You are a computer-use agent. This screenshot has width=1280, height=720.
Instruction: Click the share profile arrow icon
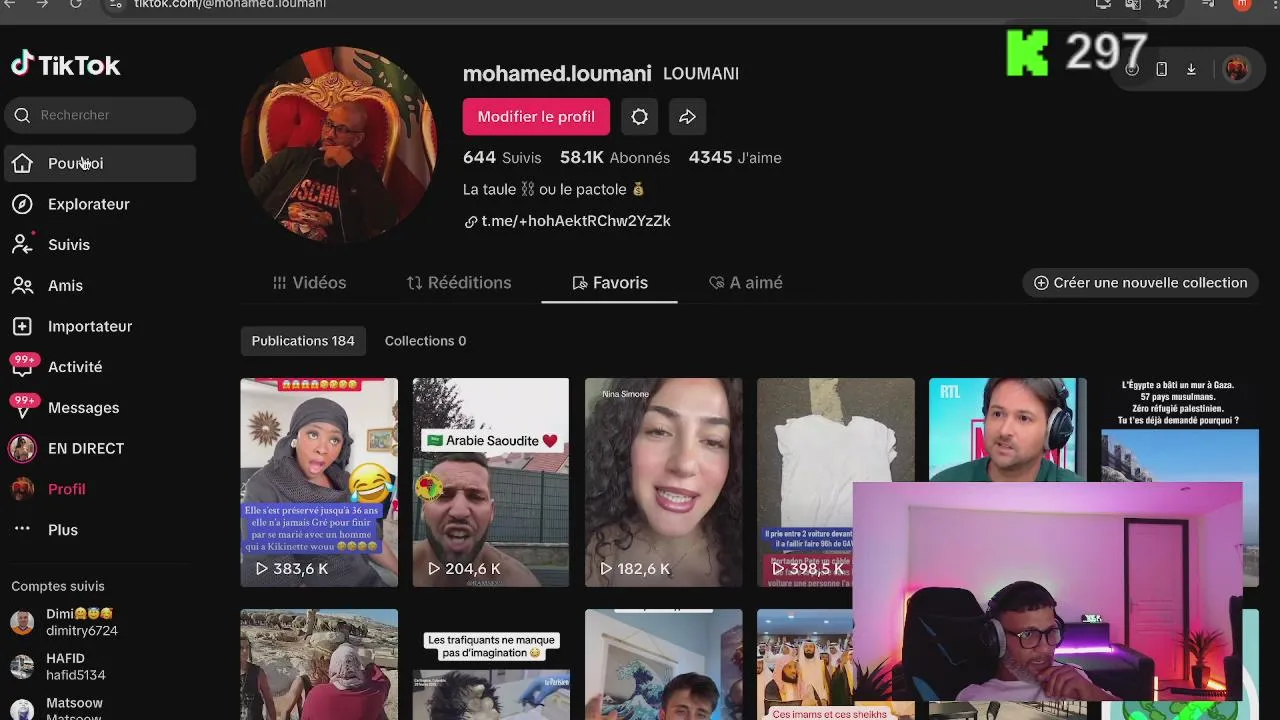[687, 117]
